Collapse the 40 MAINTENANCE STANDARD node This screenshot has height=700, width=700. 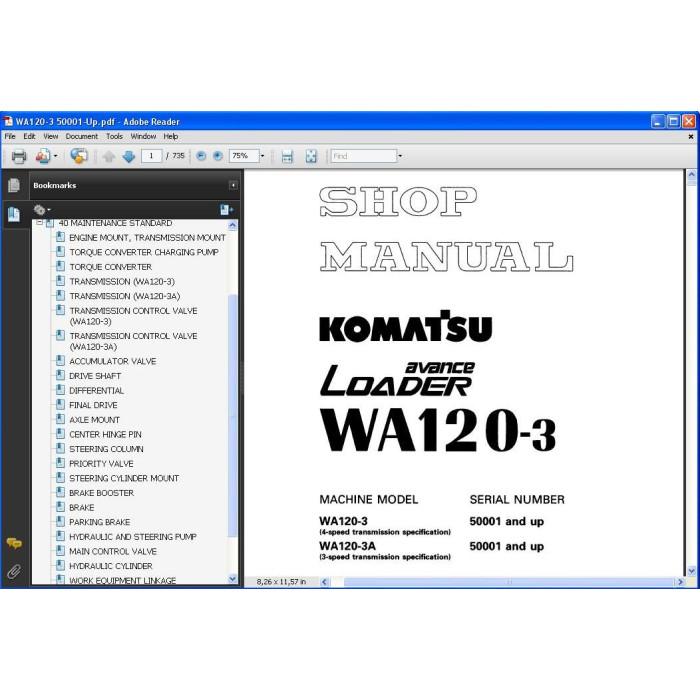pos(40,222)
